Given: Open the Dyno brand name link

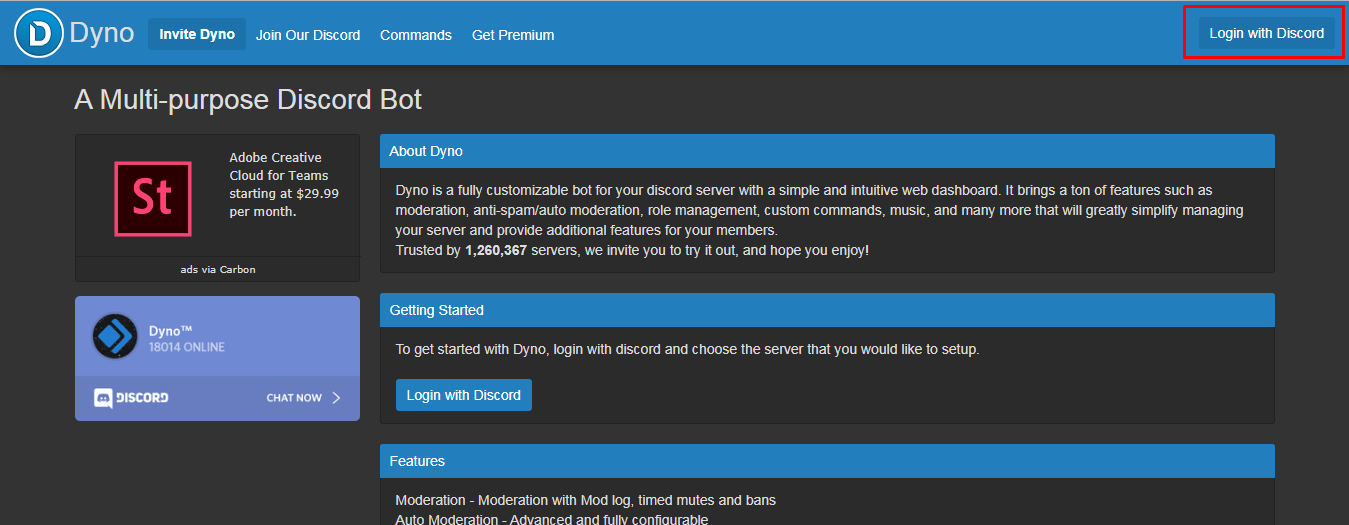Looking at the screenshot, I should [x=102, y=33].
